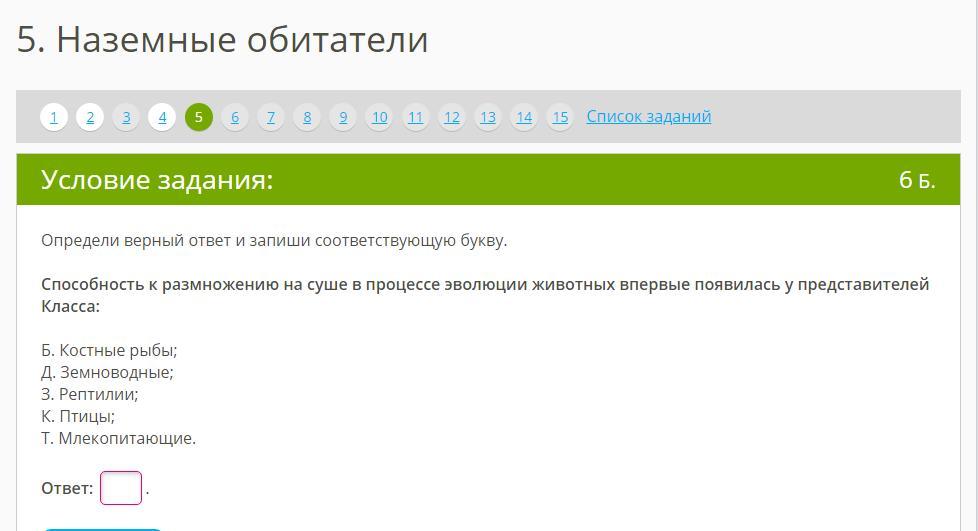The width and height of the screenshot is (978, 531).
Task: Click the 'Условие задания:' header text
Action: (x=157, y=180)
